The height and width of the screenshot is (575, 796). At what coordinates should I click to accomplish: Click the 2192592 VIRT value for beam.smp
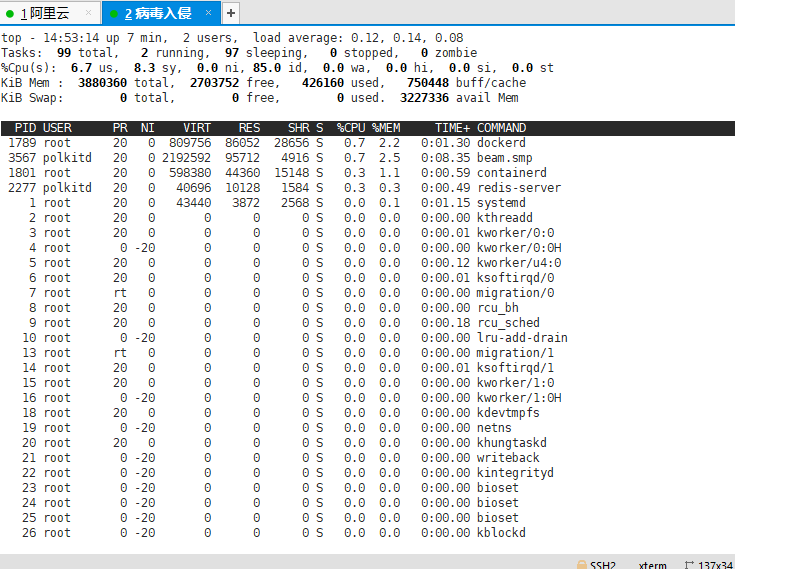(186, 158)
